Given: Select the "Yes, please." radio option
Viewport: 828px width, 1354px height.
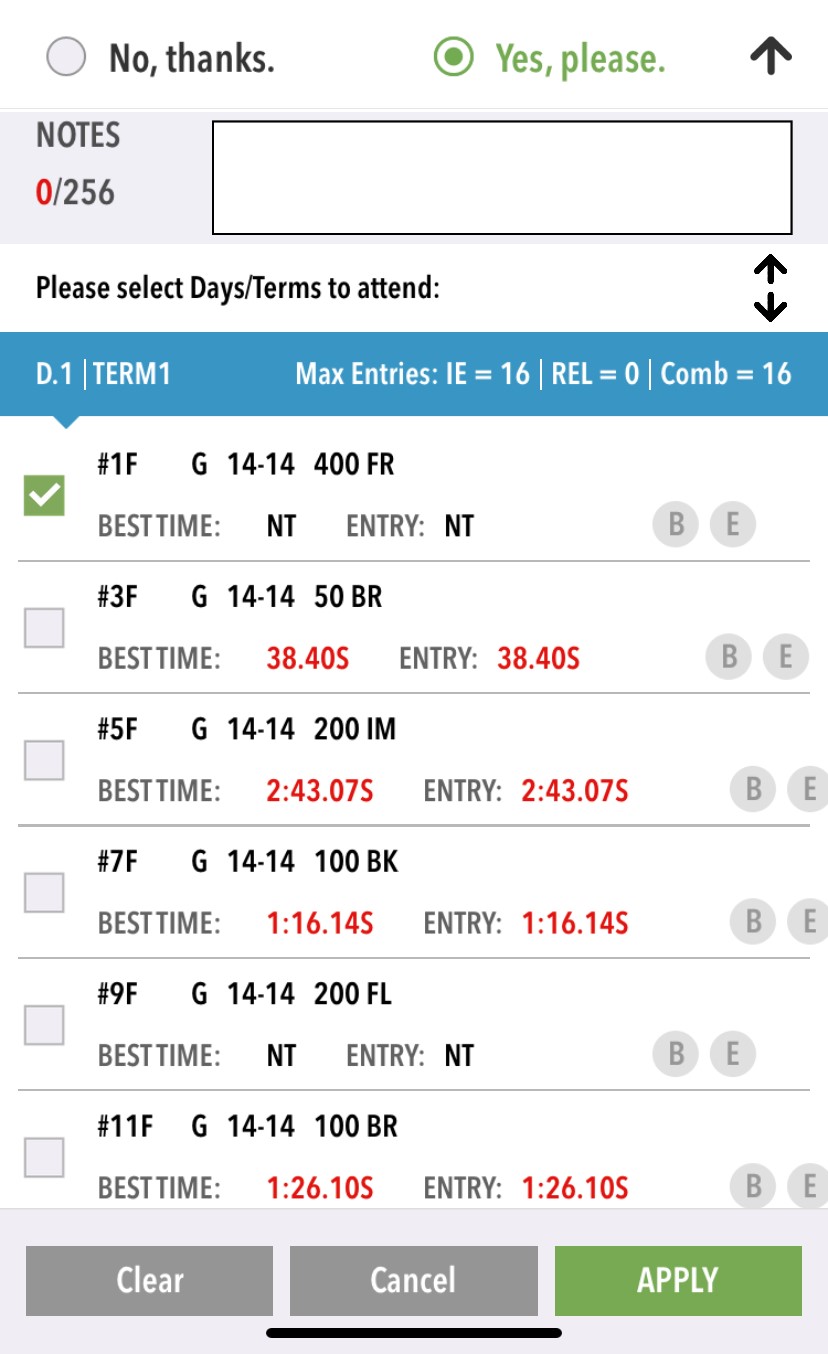Looking at the screenshot, I should 453,58.
